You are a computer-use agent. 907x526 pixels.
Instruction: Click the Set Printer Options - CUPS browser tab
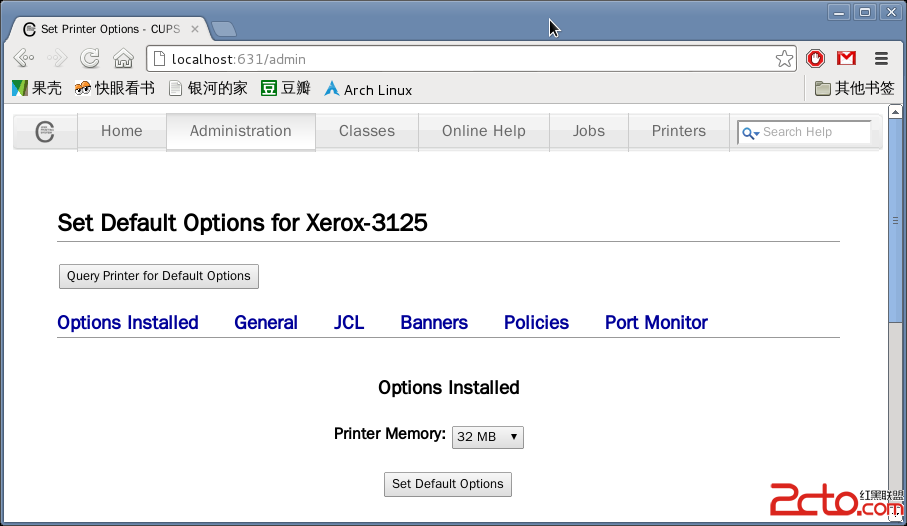[110, 29]
